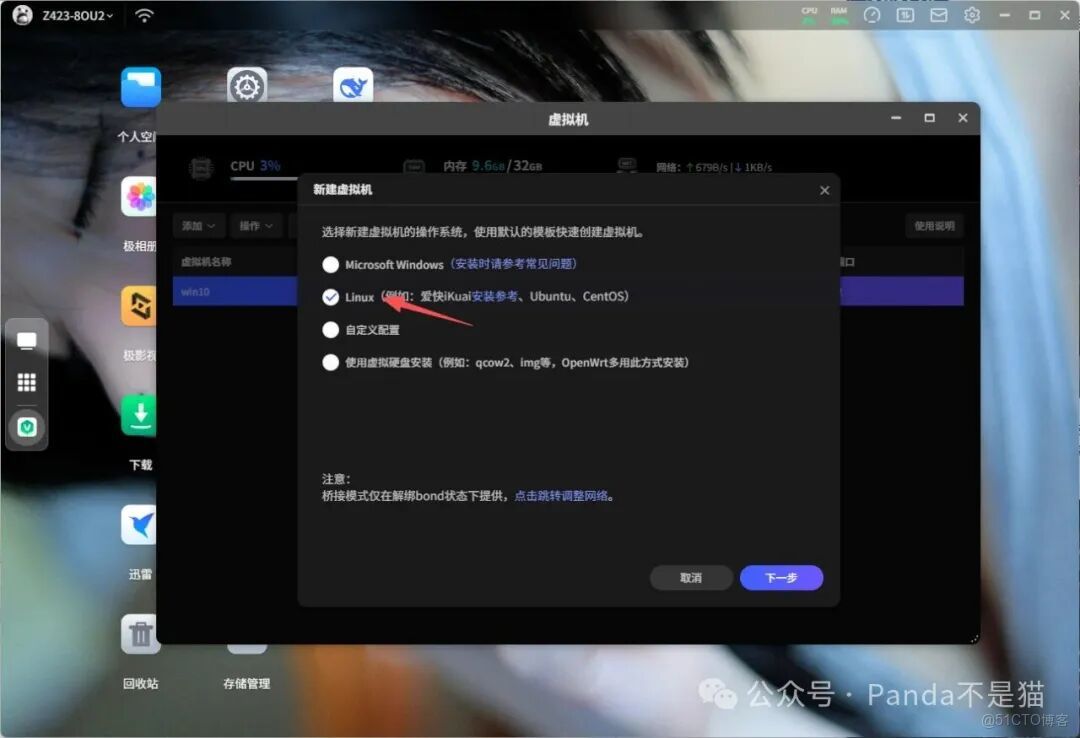Screen dimensions: 1080x738
Task: Select the Microsoft Windows operating system option
Action: click(330, 264)
